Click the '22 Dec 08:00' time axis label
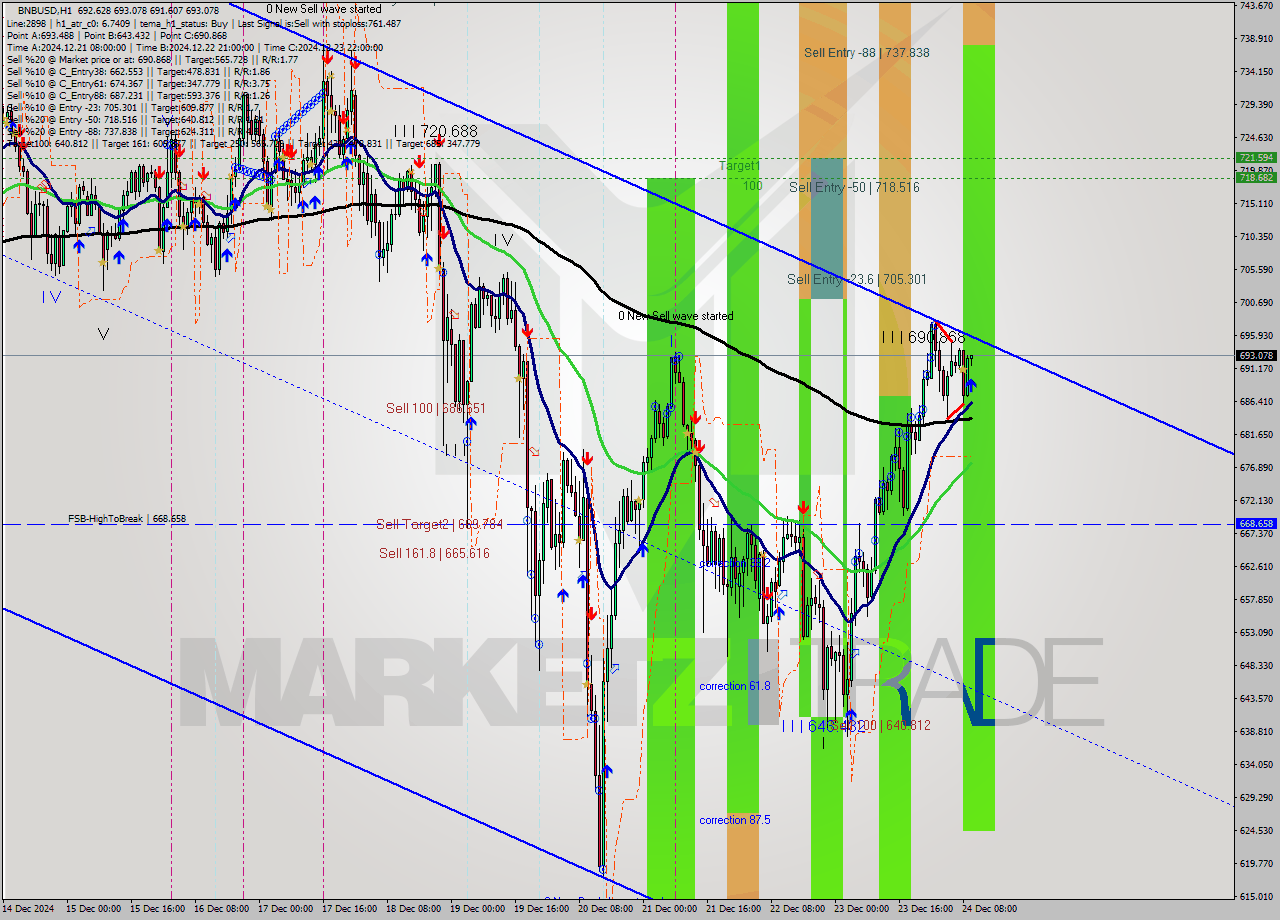1280x920 pixels. coord(796,909)
